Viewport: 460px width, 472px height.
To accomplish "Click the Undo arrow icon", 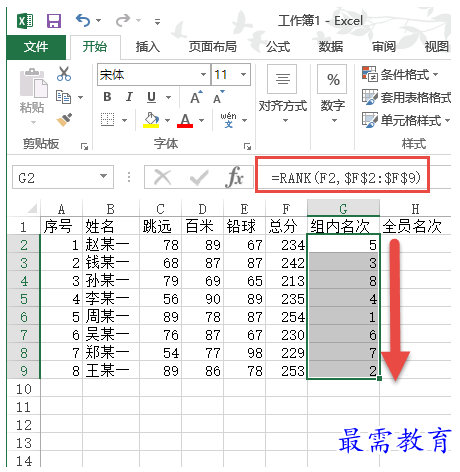I will [83, 20].
